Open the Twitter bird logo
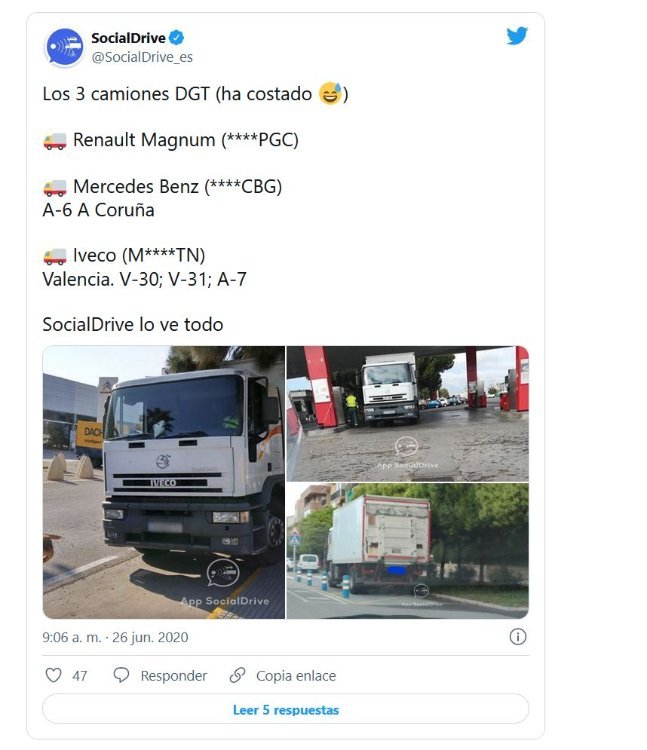This screenshot has height=750, width=647. pyautogui.click(x=517, y=36)
